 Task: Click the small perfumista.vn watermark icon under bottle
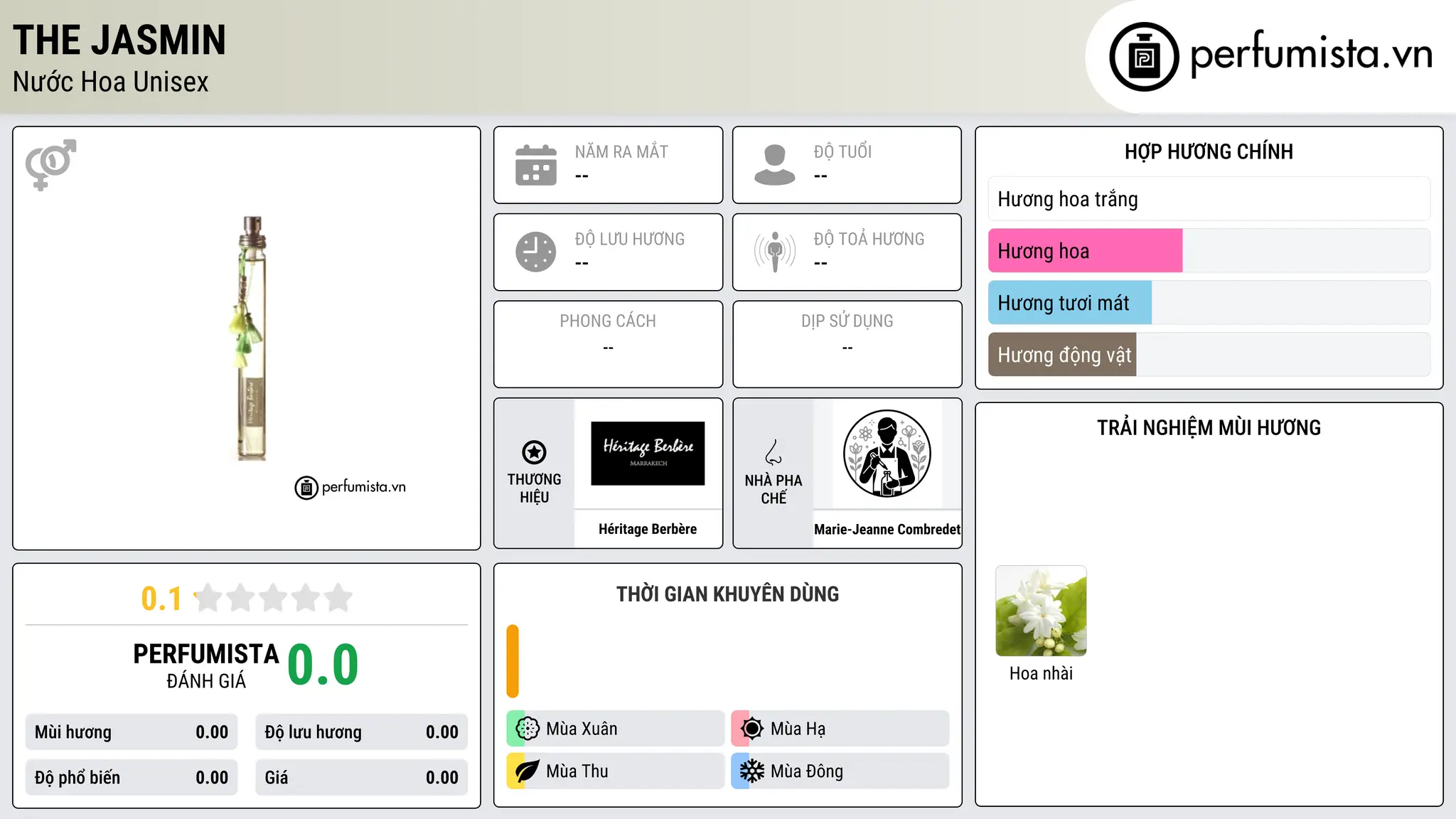pyautogui.click(x=306, y=488)
